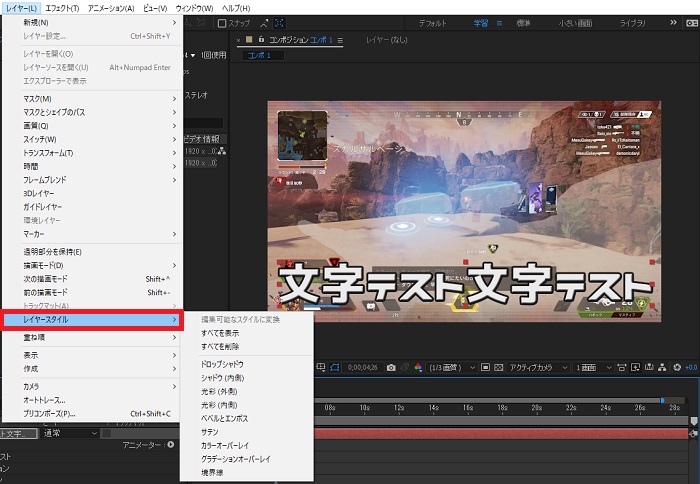Image resolution: width=700 pixels, height=484 pixels.
Task: Click the コンポ 1 breadcrumb link
Action: click(x=259, y=55)
